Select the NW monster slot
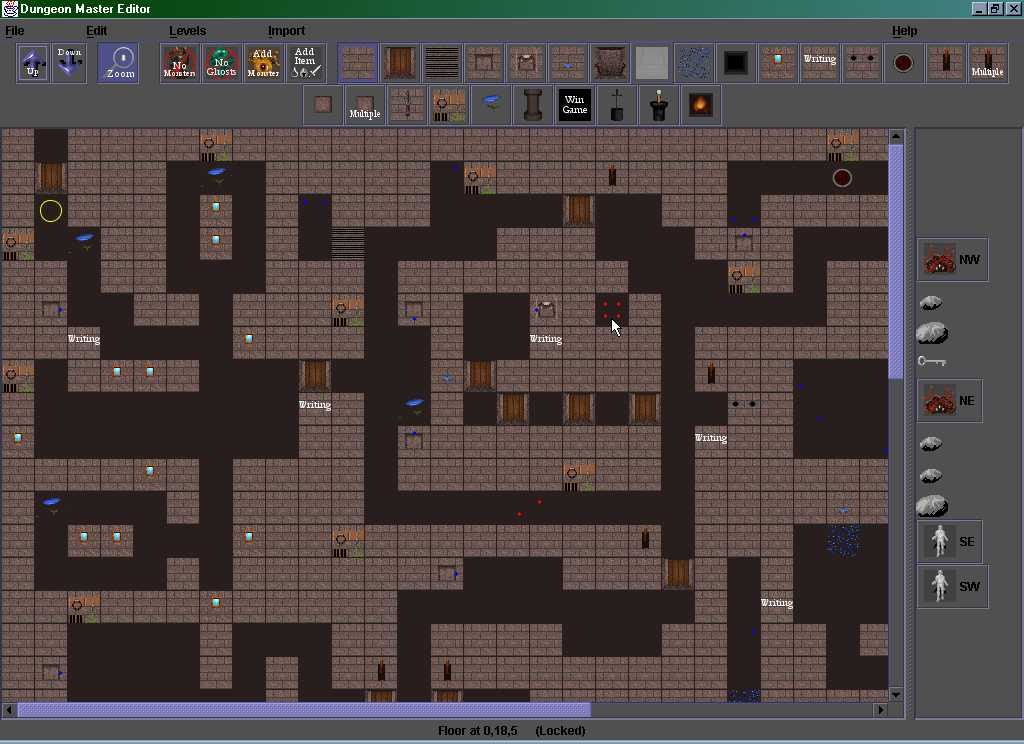The image size is (1024, 744). click(952, 259)
